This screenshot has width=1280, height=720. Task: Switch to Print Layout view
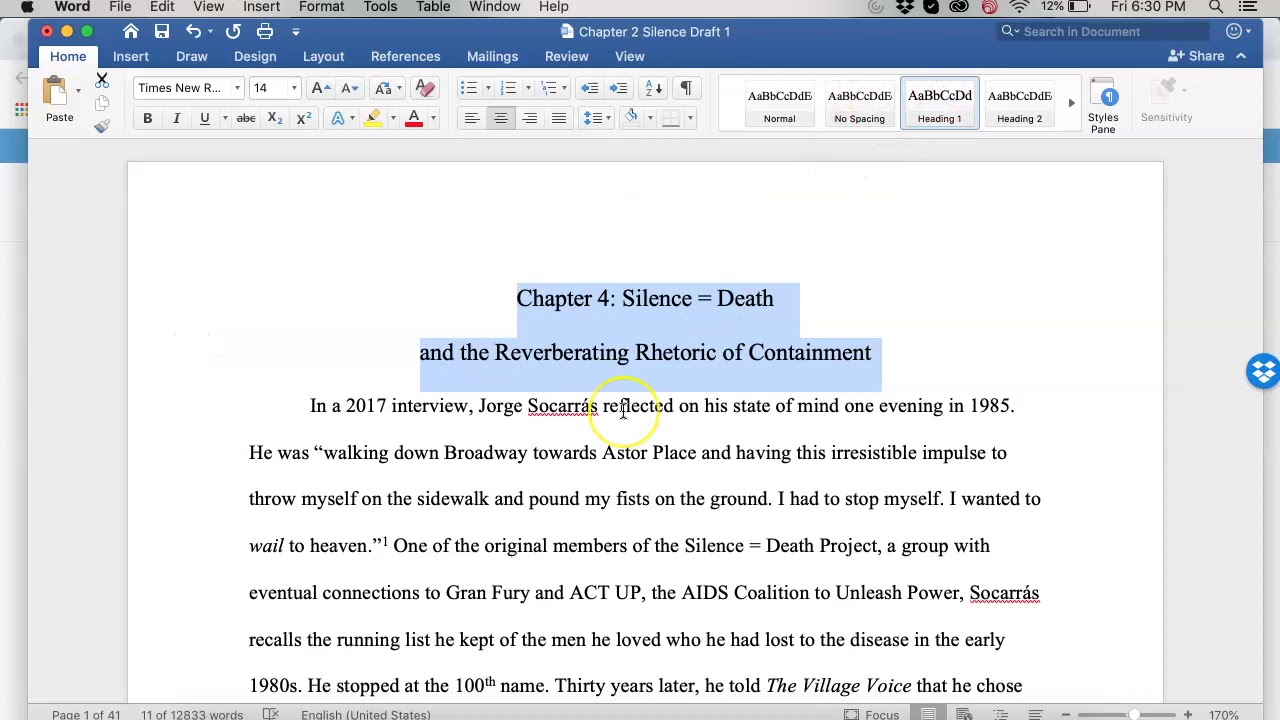[929, 714]
